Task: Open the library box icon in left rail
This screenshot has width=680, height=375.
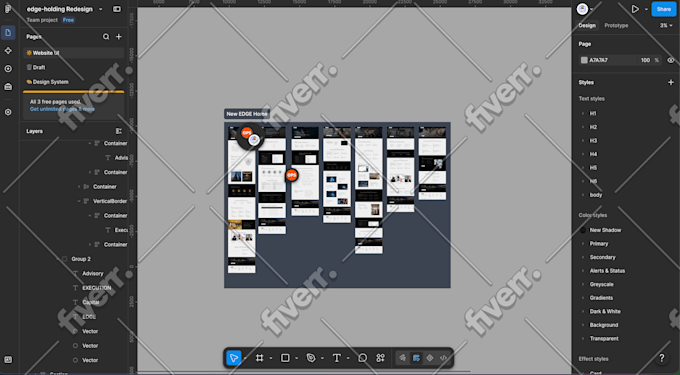Action: [x=8, y=87]
